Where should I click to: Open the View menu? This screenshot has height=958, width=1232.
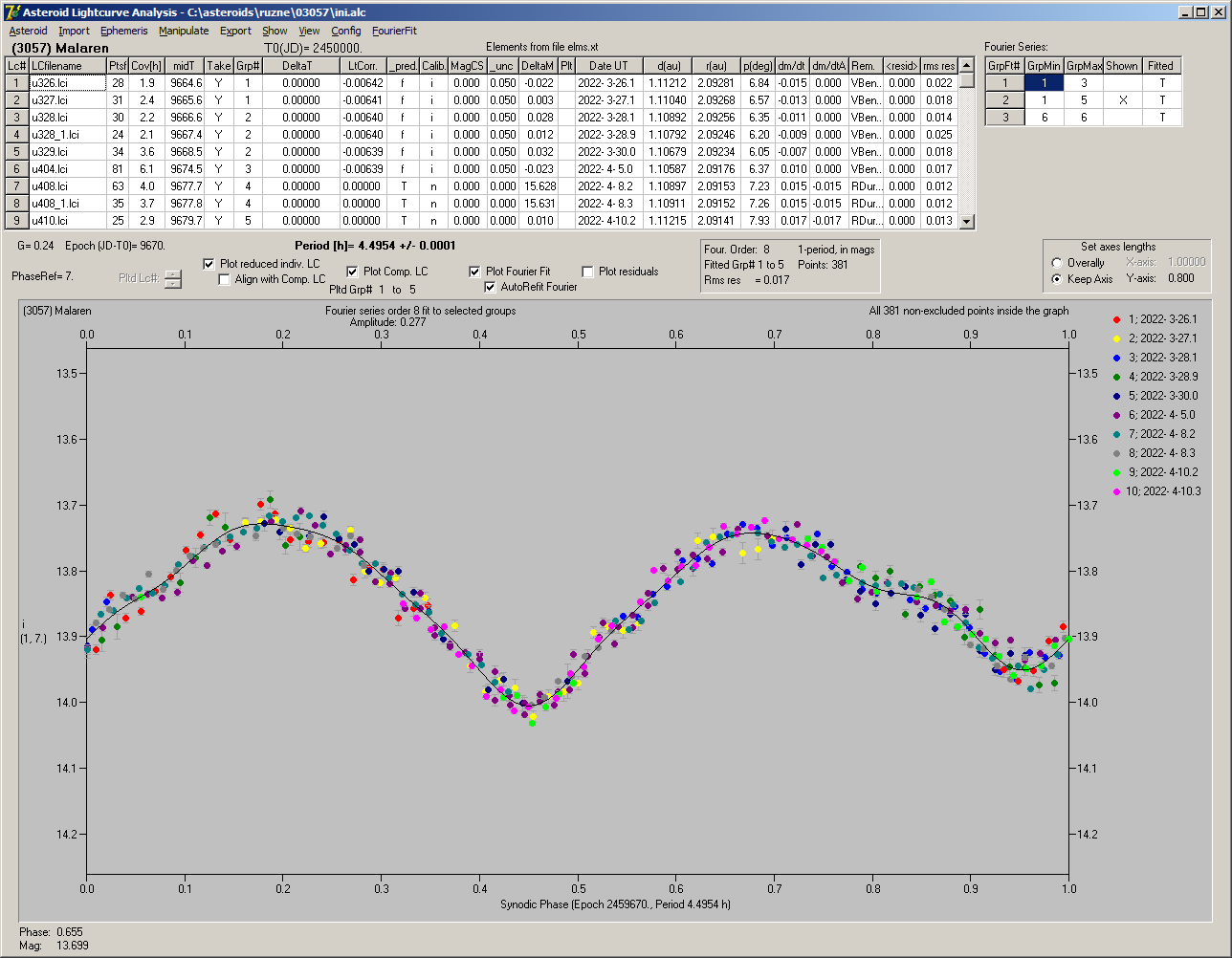[x=309, y=31]
